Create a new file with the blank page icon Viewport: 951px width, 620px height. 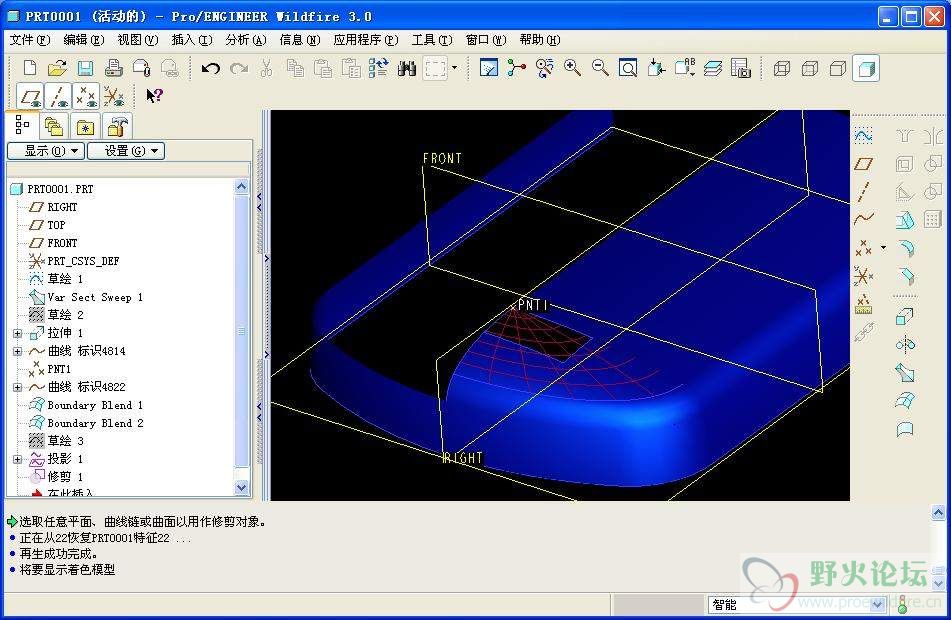click(30, 68)
